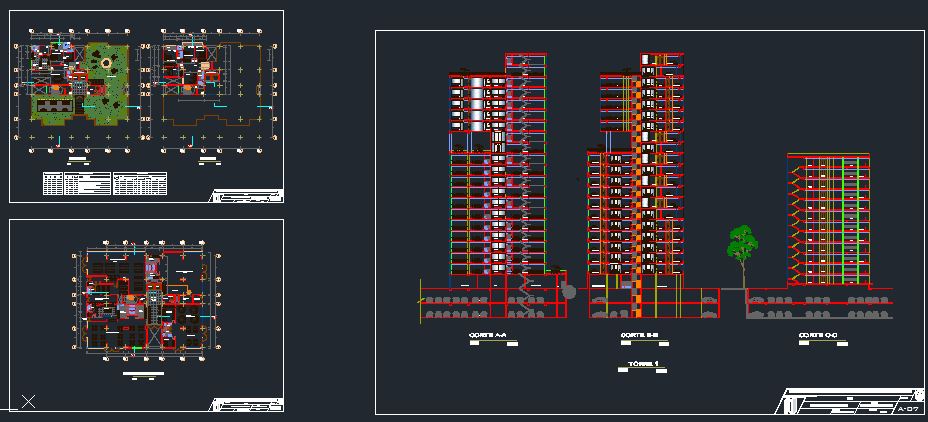This screenshot has height=422, width=928.
Task: Click the Corte C-C building section
Action: (828, 220)
